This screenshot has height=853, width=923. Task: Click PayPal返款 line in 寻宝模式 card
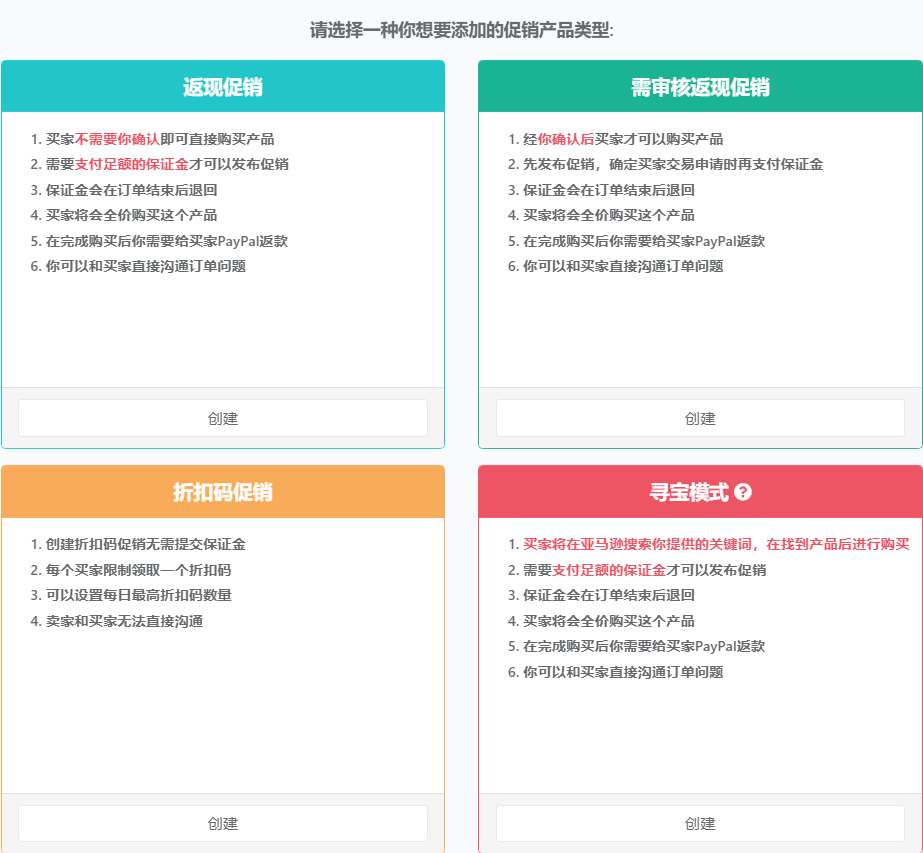pyautogui.click(x=644, y=646)
